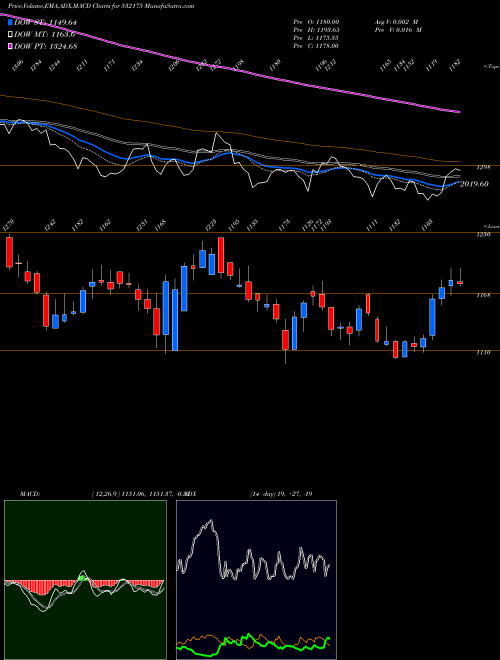Click the ADX '(14 day) 19, +27, -19' text
This screenshot has width=500, height=660.
coord(281,494)
